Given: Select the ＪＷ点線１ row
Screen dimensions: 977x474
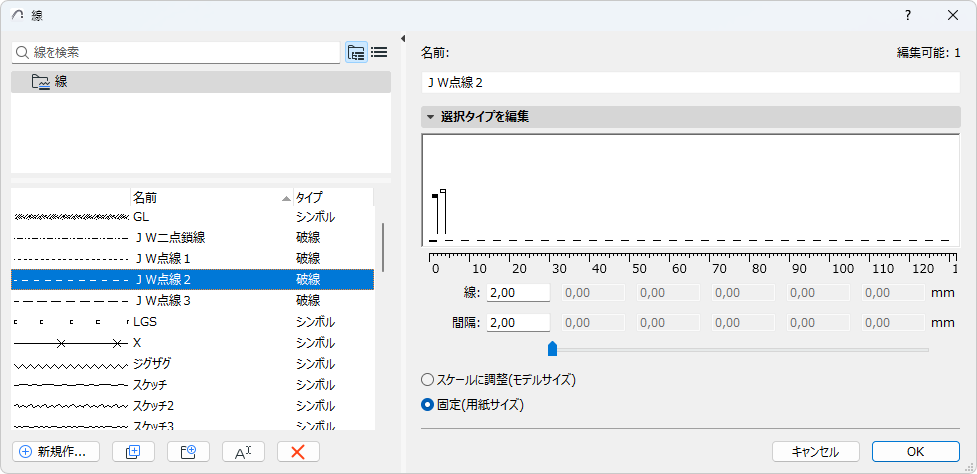Looking at the screenshot, I should (x=193, y=258).
